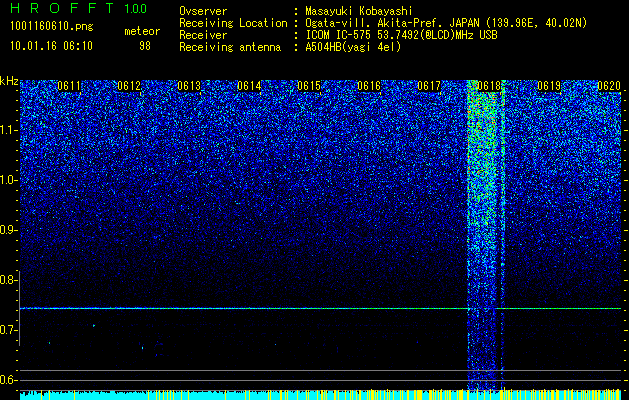Select the ICOM IC-575 receiver text

point(401,35)
